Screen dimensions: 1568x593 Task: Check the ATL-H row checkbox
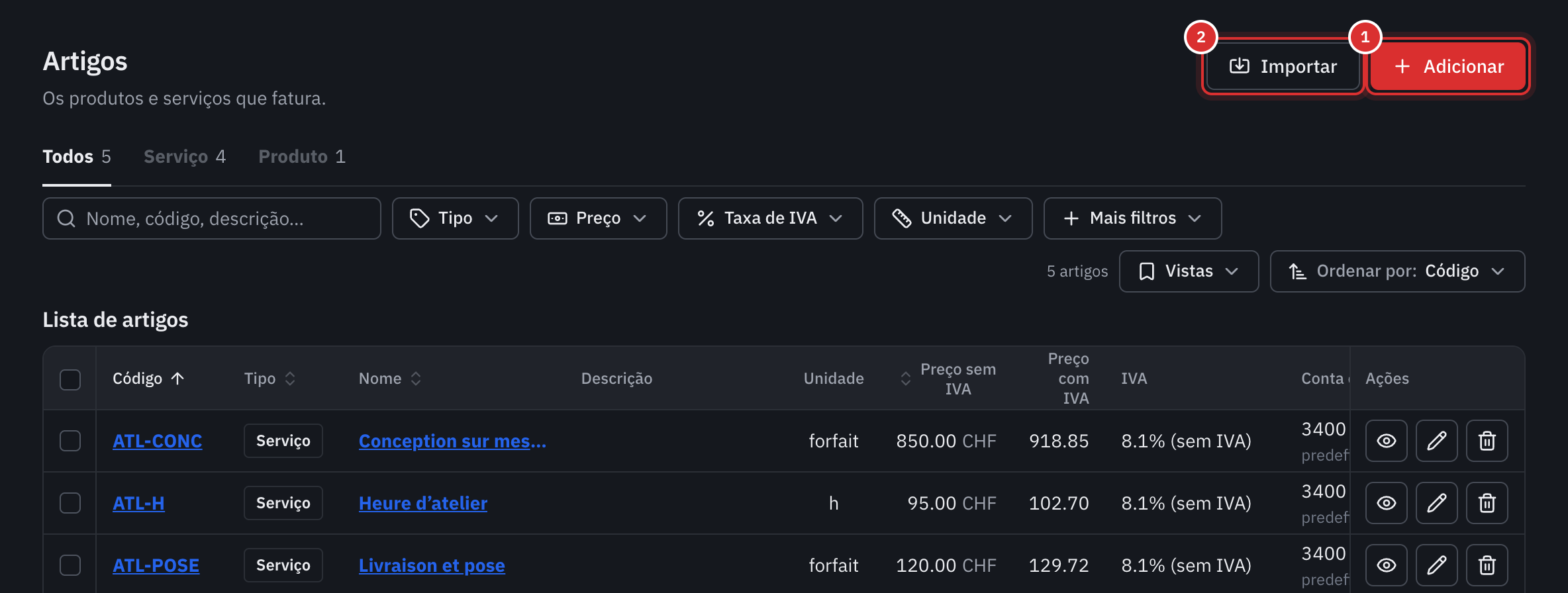pyautogui.click(x=70, y=503)
